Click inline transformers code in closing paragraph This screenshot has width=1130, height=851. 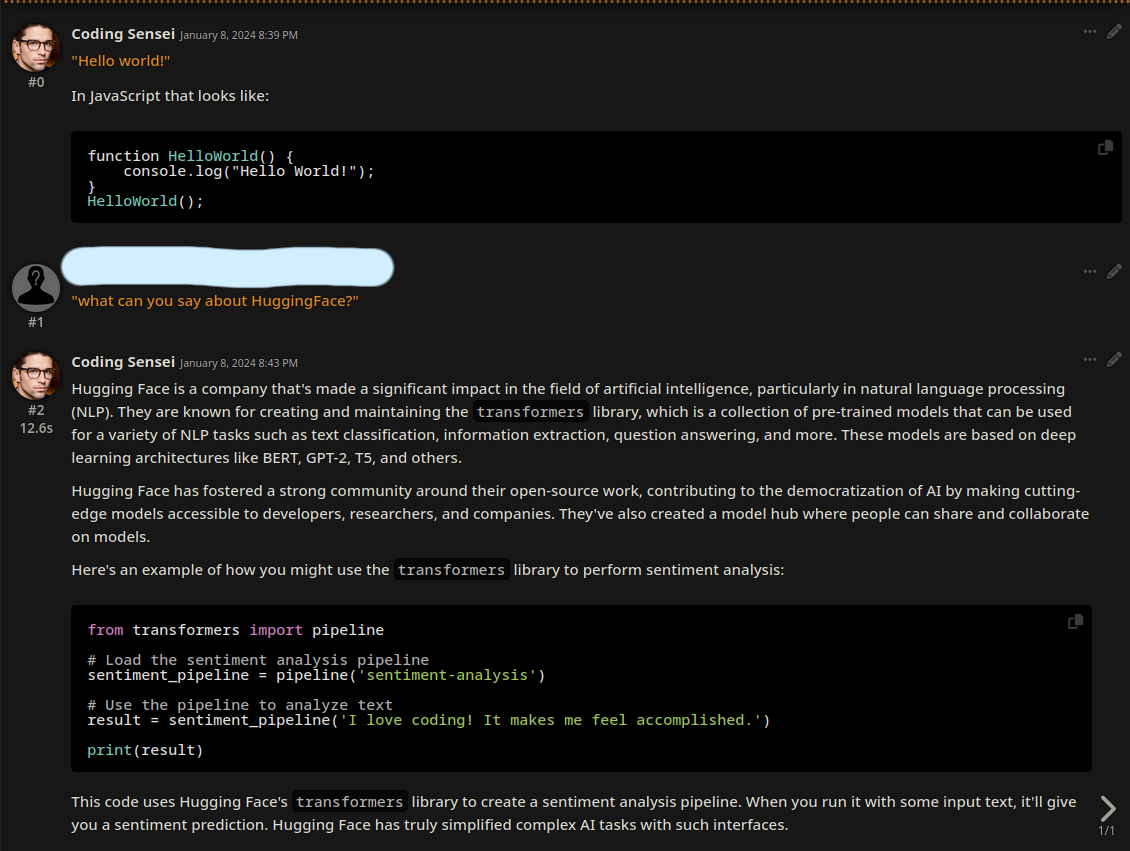coord(350,802)
